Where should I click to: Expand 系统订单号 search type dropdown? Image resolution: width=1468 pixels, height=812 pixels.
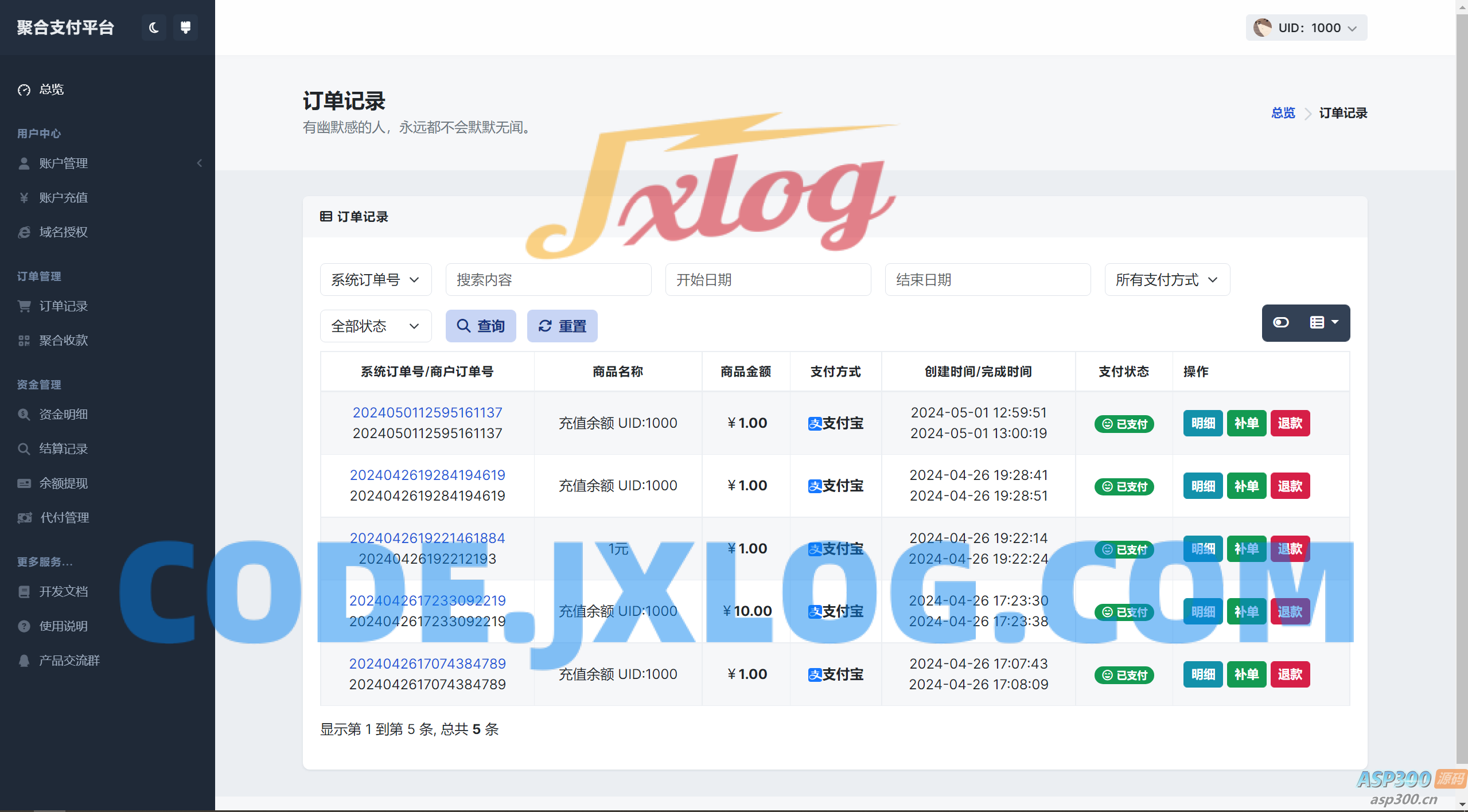[375, 280]
